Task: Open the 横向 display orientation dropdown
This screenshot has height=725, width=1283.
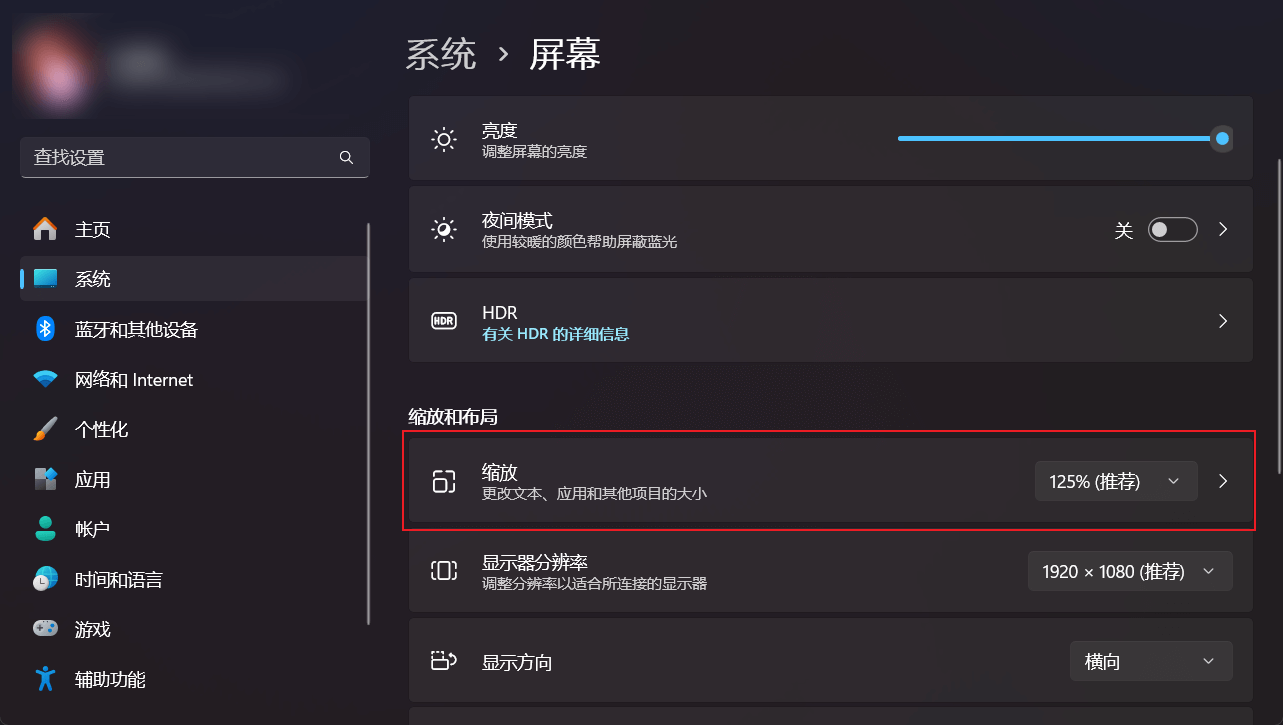Action: (x=1151, y=661)
